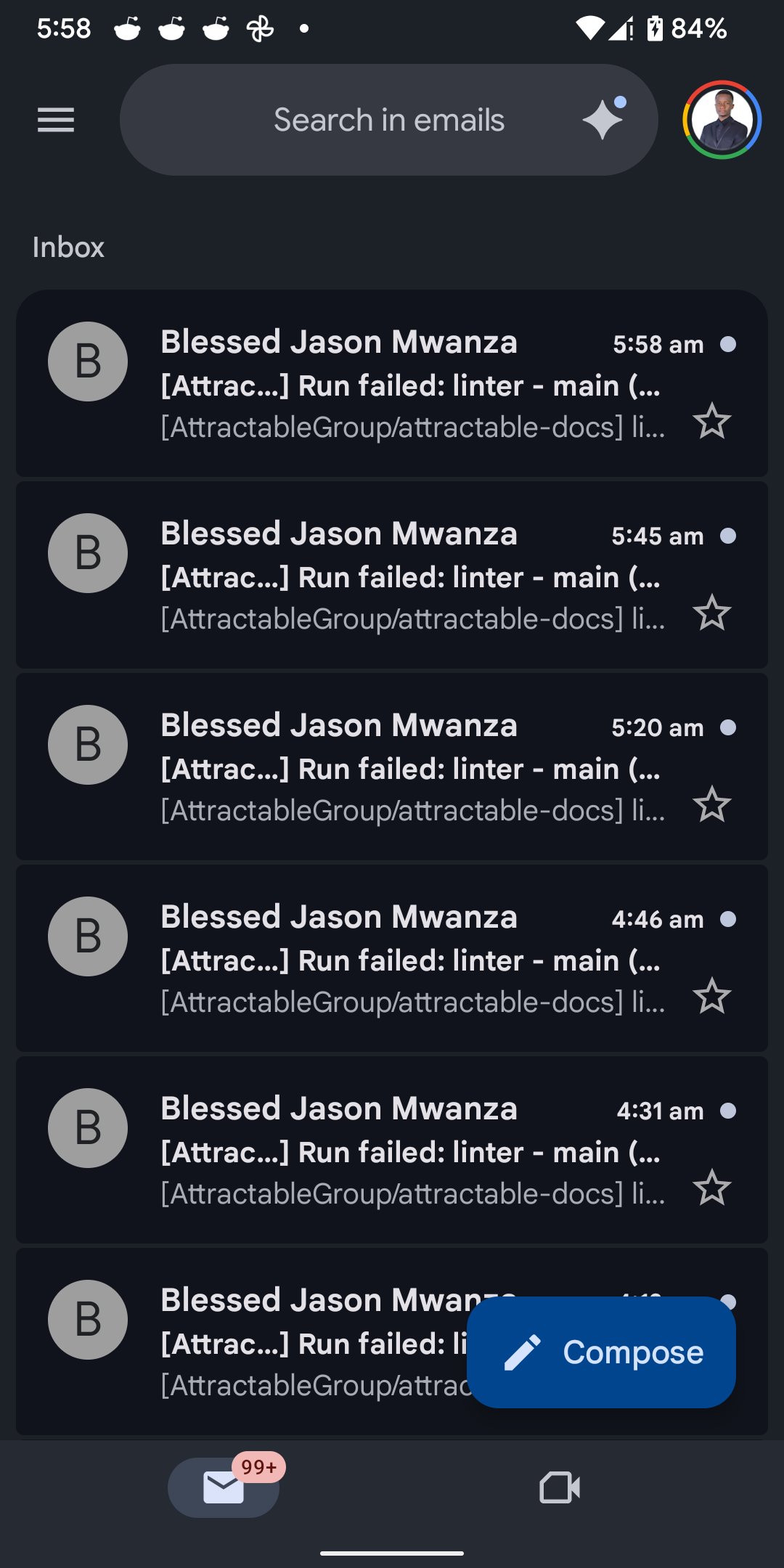Image resolution: width=784 pixels, height=1568 pixels.
Task: Star the 4:31 am email
Action: tap(711, 1188)
